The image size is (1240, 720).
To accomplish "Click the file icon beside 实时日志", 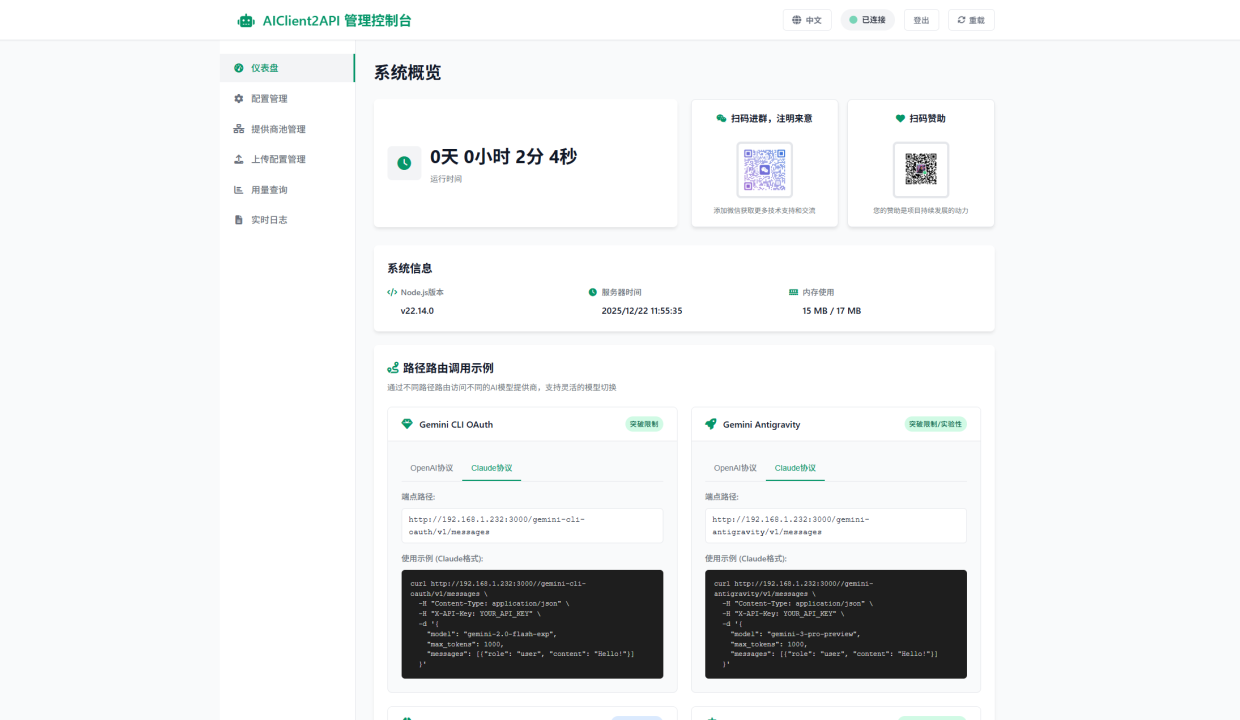I will coord(239,219).
